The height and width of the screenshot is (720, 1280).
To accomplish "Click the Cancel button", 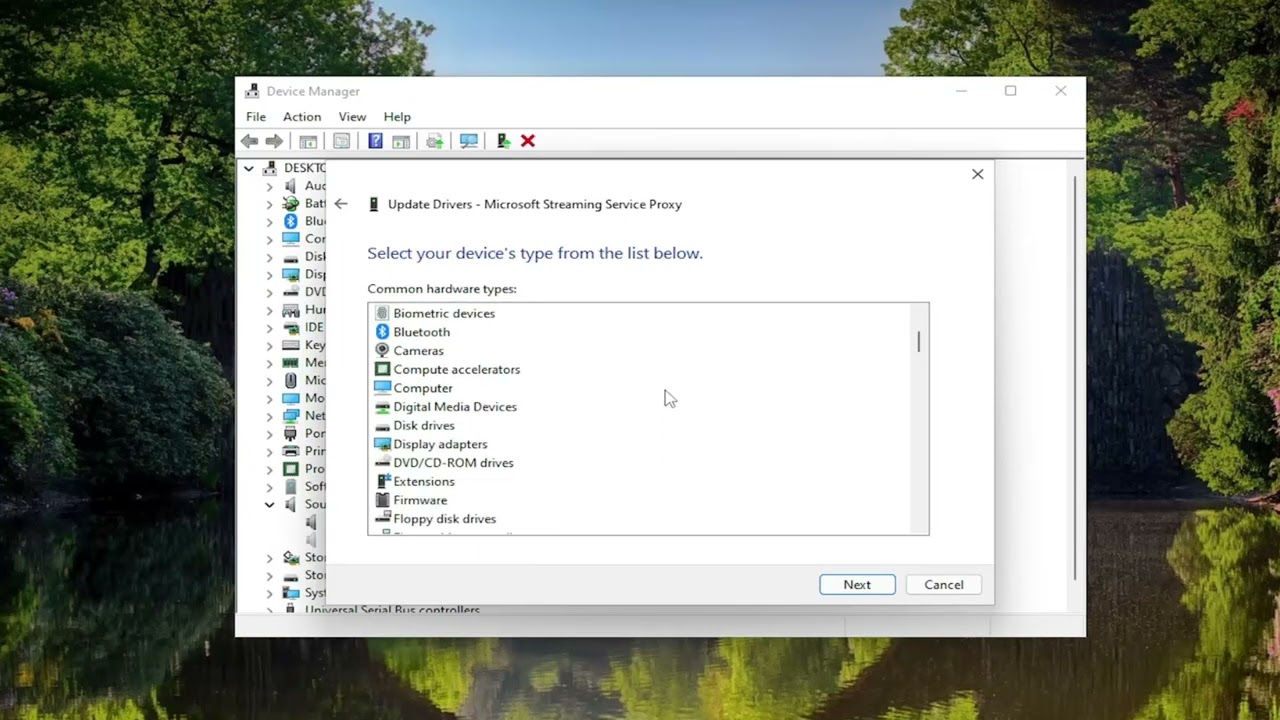I will pyautogui.click(x=944, y=585).
